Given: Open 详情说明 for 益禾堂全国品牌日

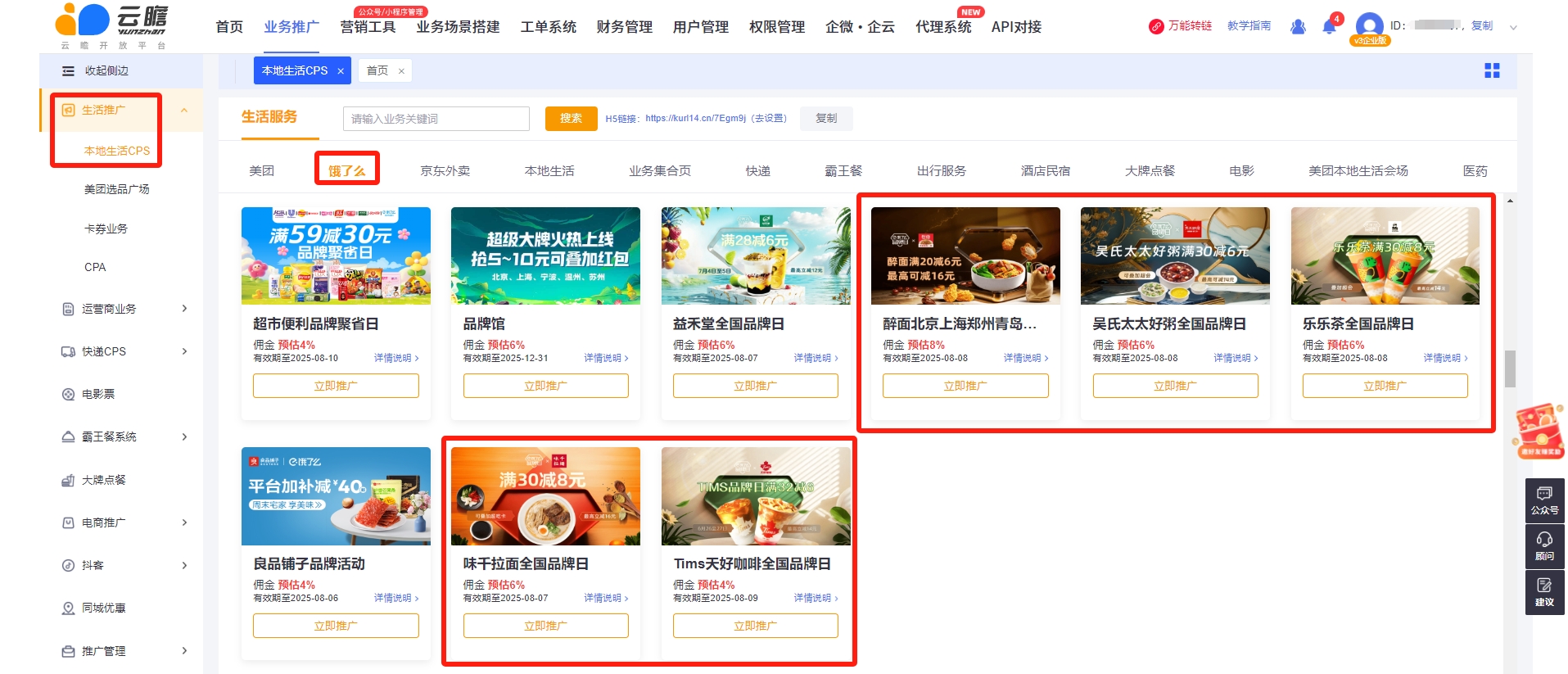Looking at the screenshot, I should (x=816, y=358).
